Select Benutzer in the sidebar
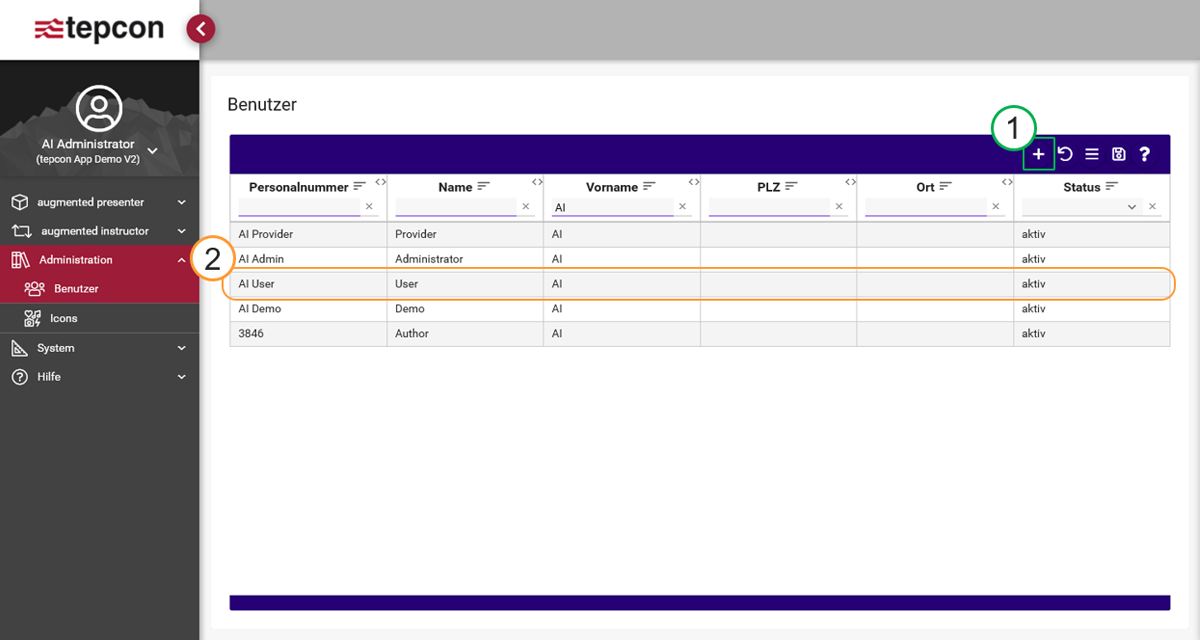1200x640 pixels. 76,289
